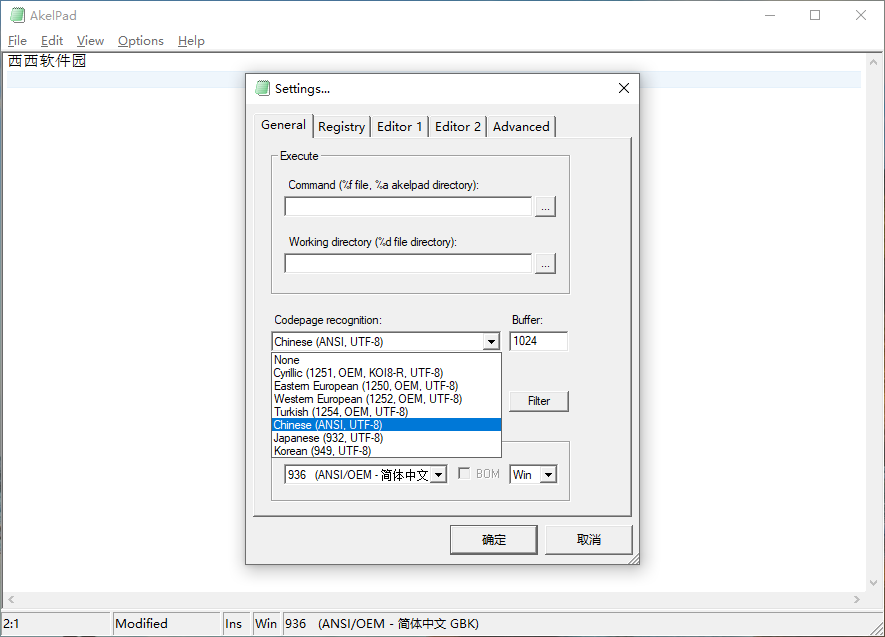
Task: Open the View menu
Action: click(x=90, y=41)
